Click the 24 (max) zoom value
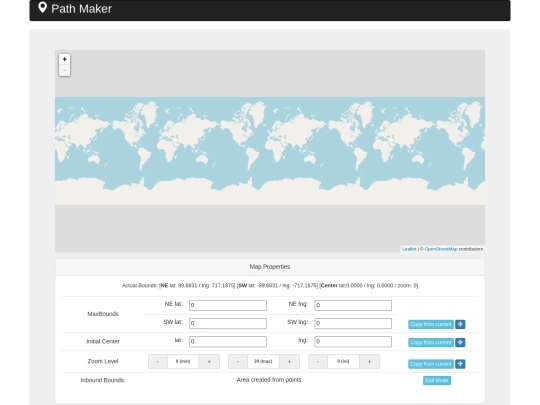540x405 pixels. (263, 362)
